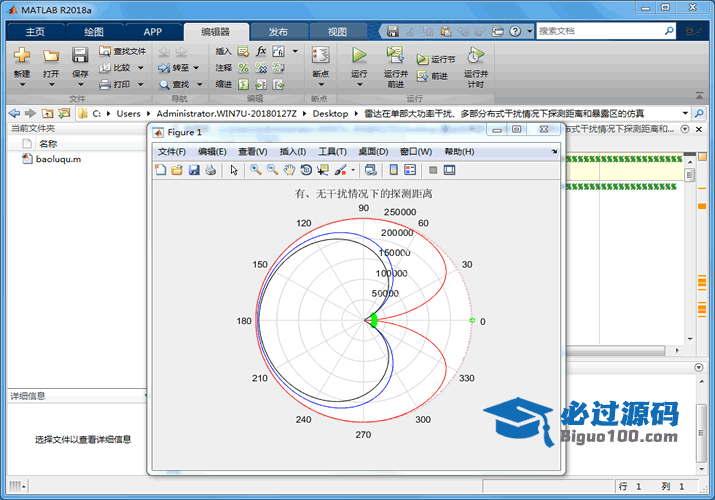The image size is (715, 500).
Task: Click the Print (打印) icon in the editor ribbon
Action: (x=105, y=84)
